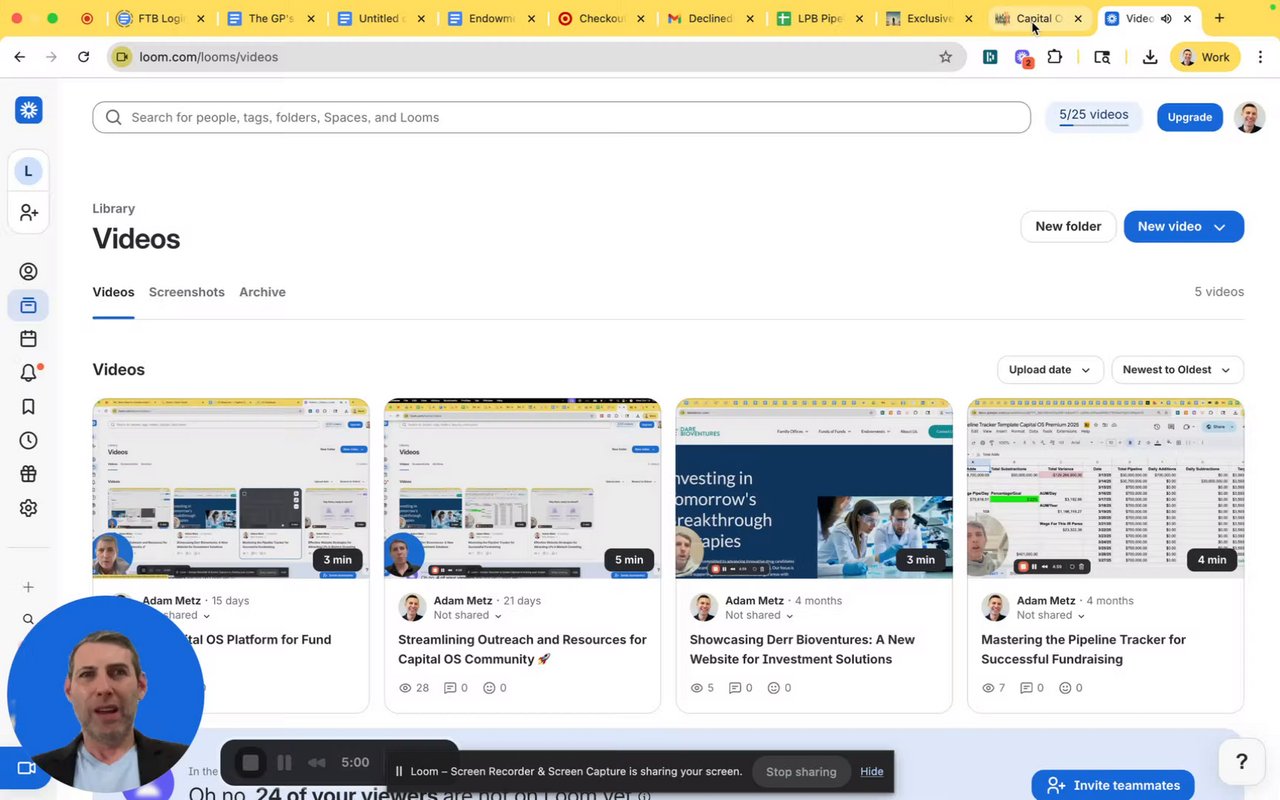Open the gift icon in sidebar

point(28,474)
